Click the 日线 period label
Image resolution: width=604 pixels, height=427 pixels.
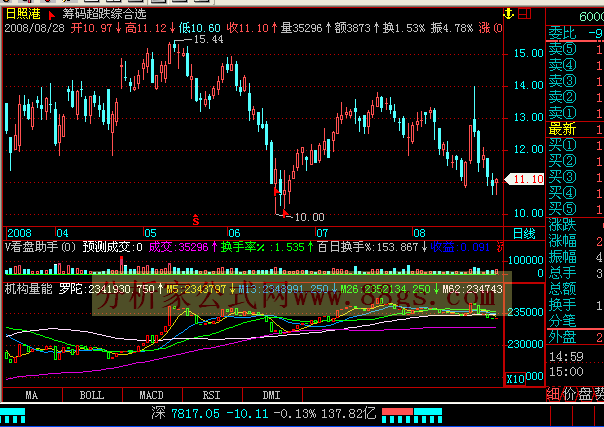[x=524, y=233]
